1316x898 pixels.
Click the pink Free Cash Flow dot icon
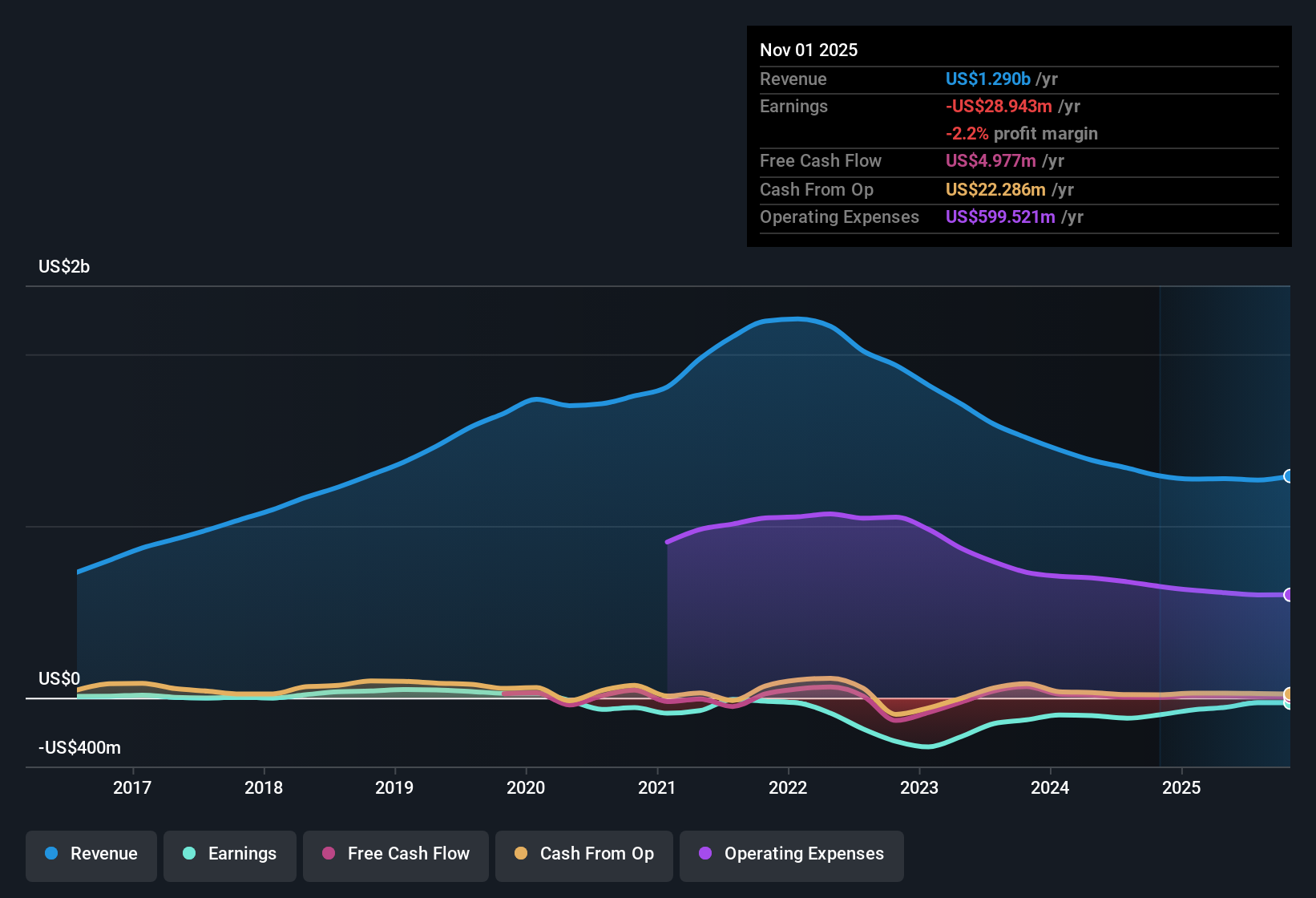(x=327, y=854)
